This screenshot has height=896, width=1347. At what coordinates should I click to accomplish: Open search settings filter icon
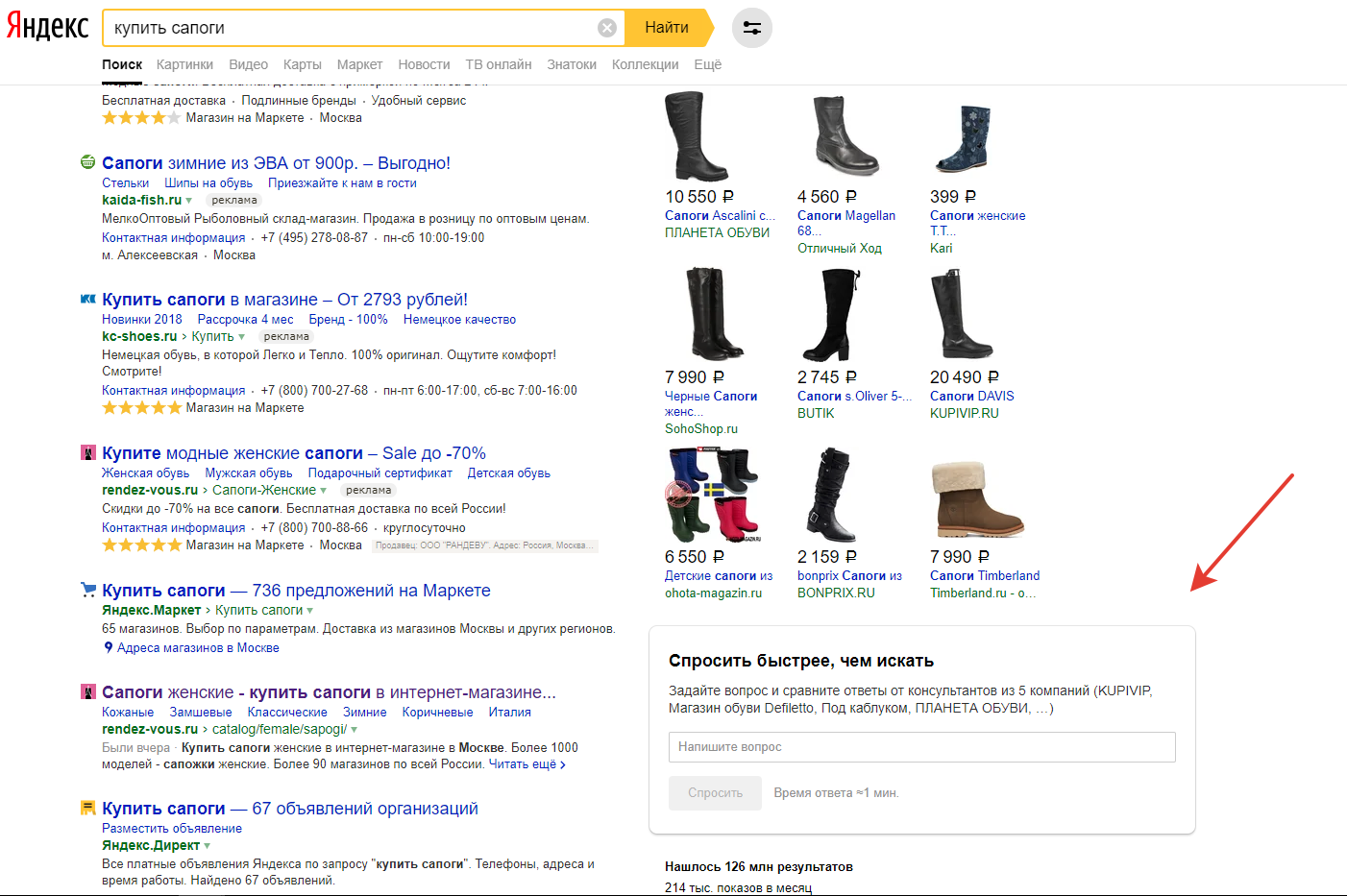tap(751, 28)
